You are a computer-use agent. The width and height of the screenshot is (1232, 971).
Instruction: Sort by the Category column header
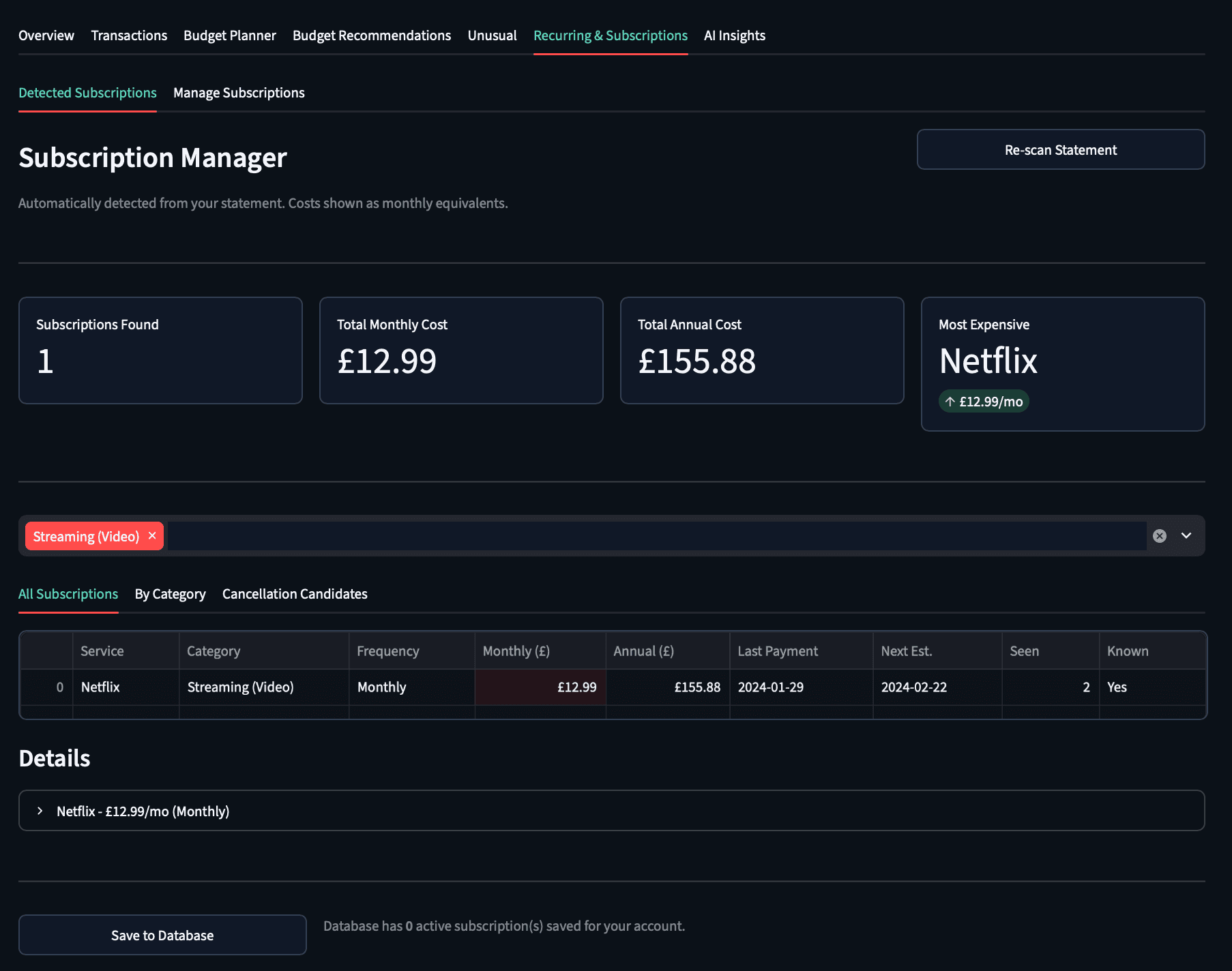click(264, 651)
